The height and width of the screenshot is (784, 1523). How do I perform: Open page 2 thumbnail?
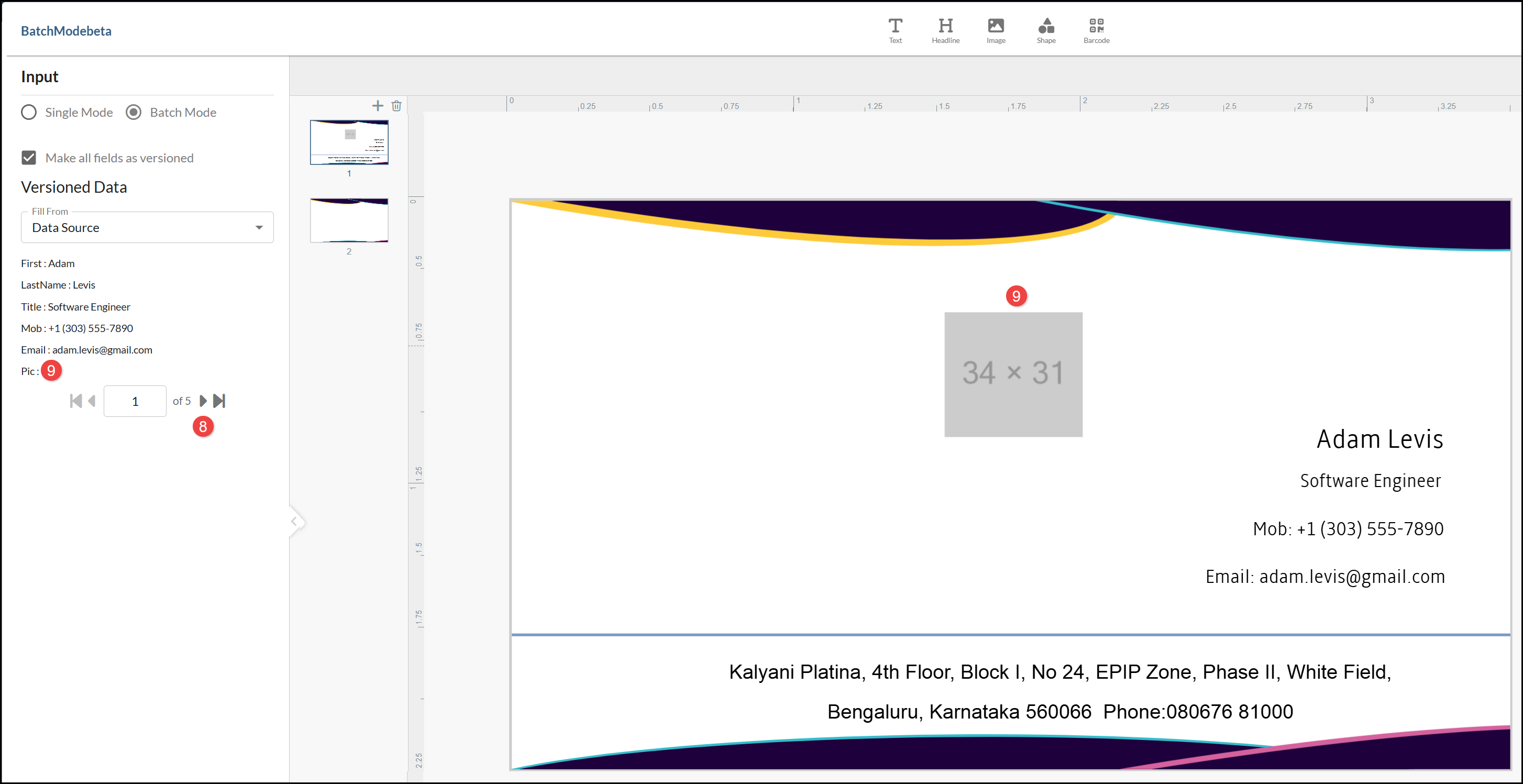tap(349, 220)
